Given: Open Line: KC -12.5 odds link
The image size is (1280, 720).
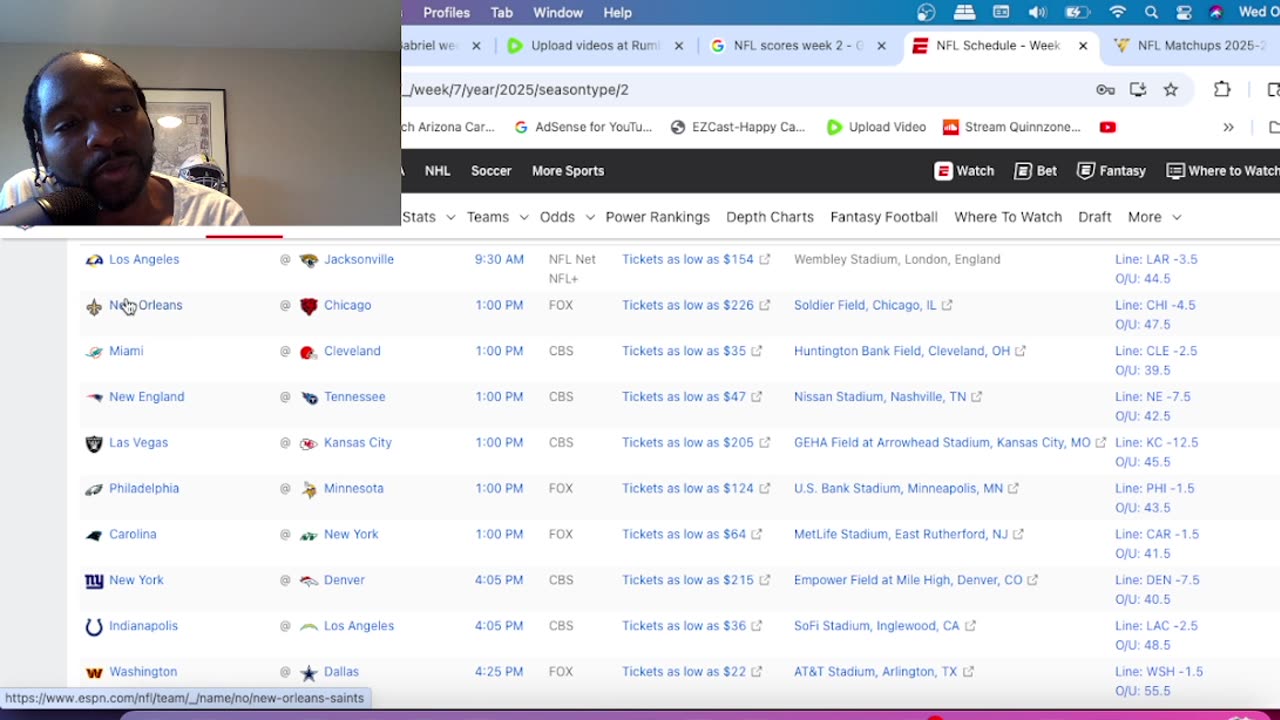Looking at the screenshot, I should [x=1156, y=442].
